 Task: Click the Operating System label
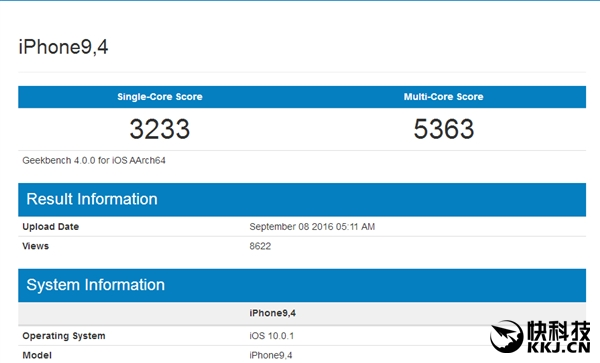coord(64,336)
